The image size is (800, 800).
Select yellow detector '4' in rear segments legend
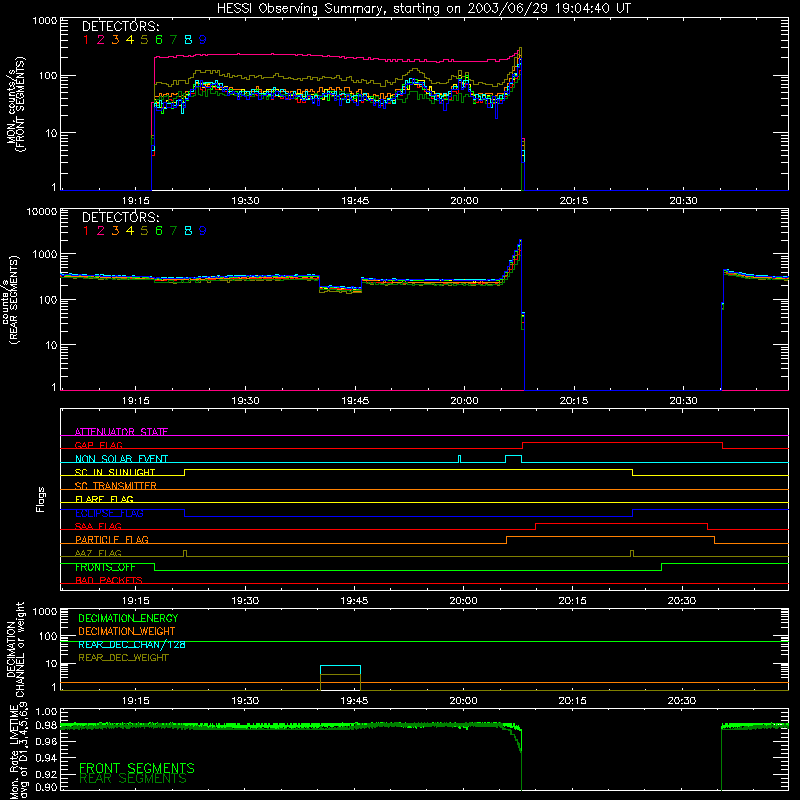click(x=130, y=231)
